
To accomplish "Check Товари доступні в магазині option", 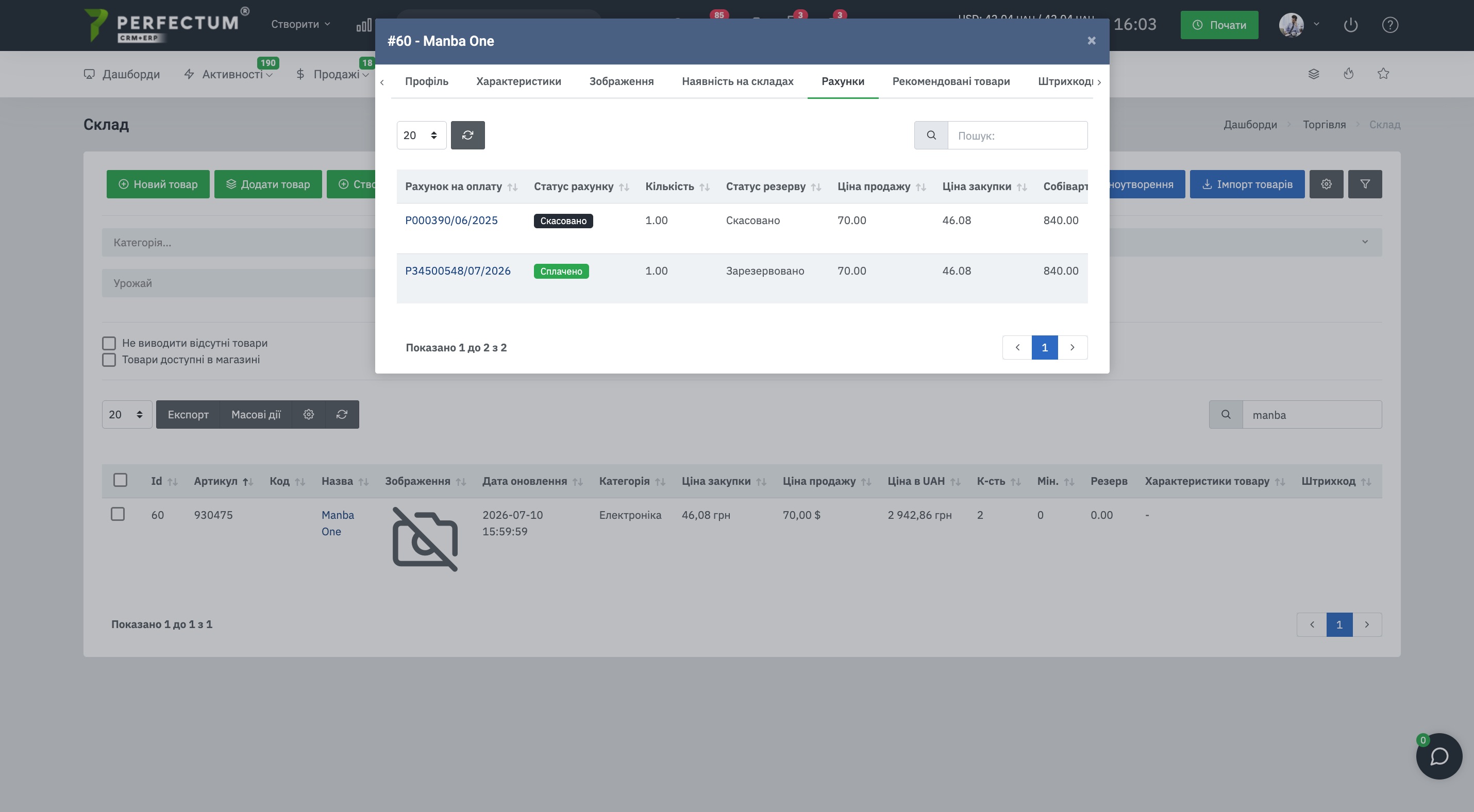I will point(109,360).
